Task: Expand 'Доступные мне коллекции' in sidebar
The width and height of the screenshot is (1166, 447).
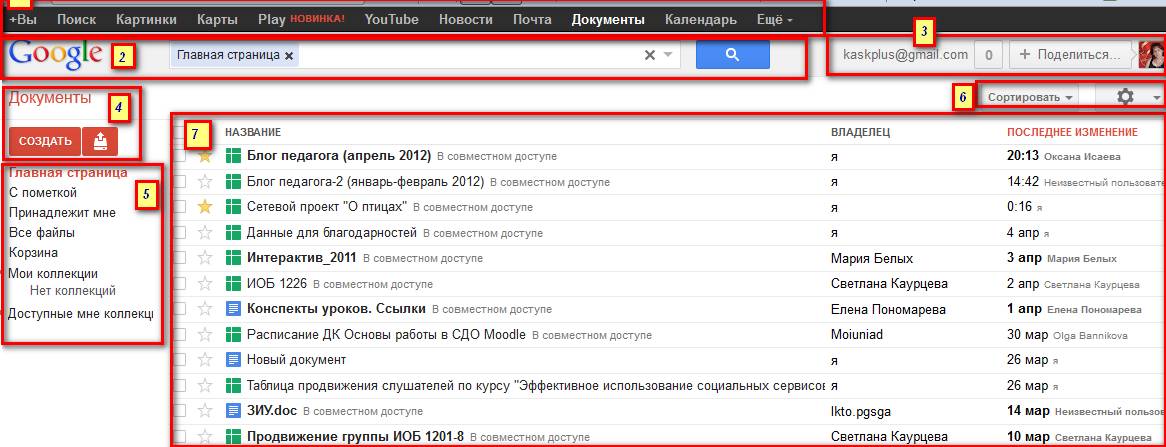Action: 80,314
